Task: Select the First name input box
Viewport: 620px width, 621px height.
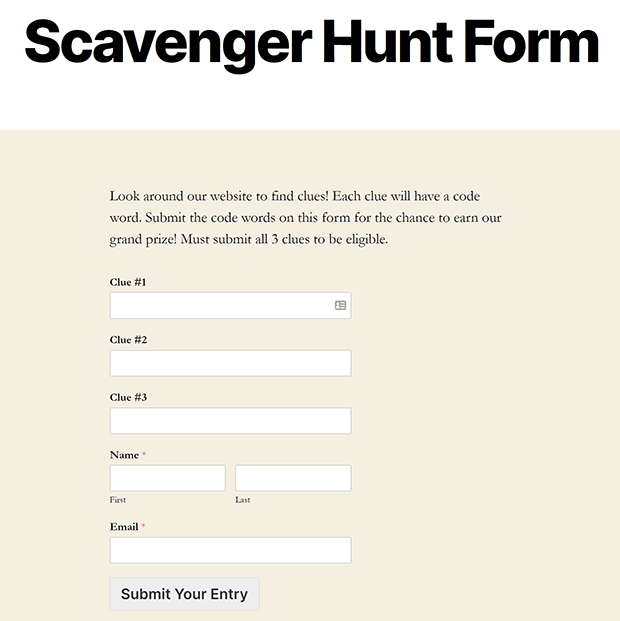Action: [x=168, y=478]
